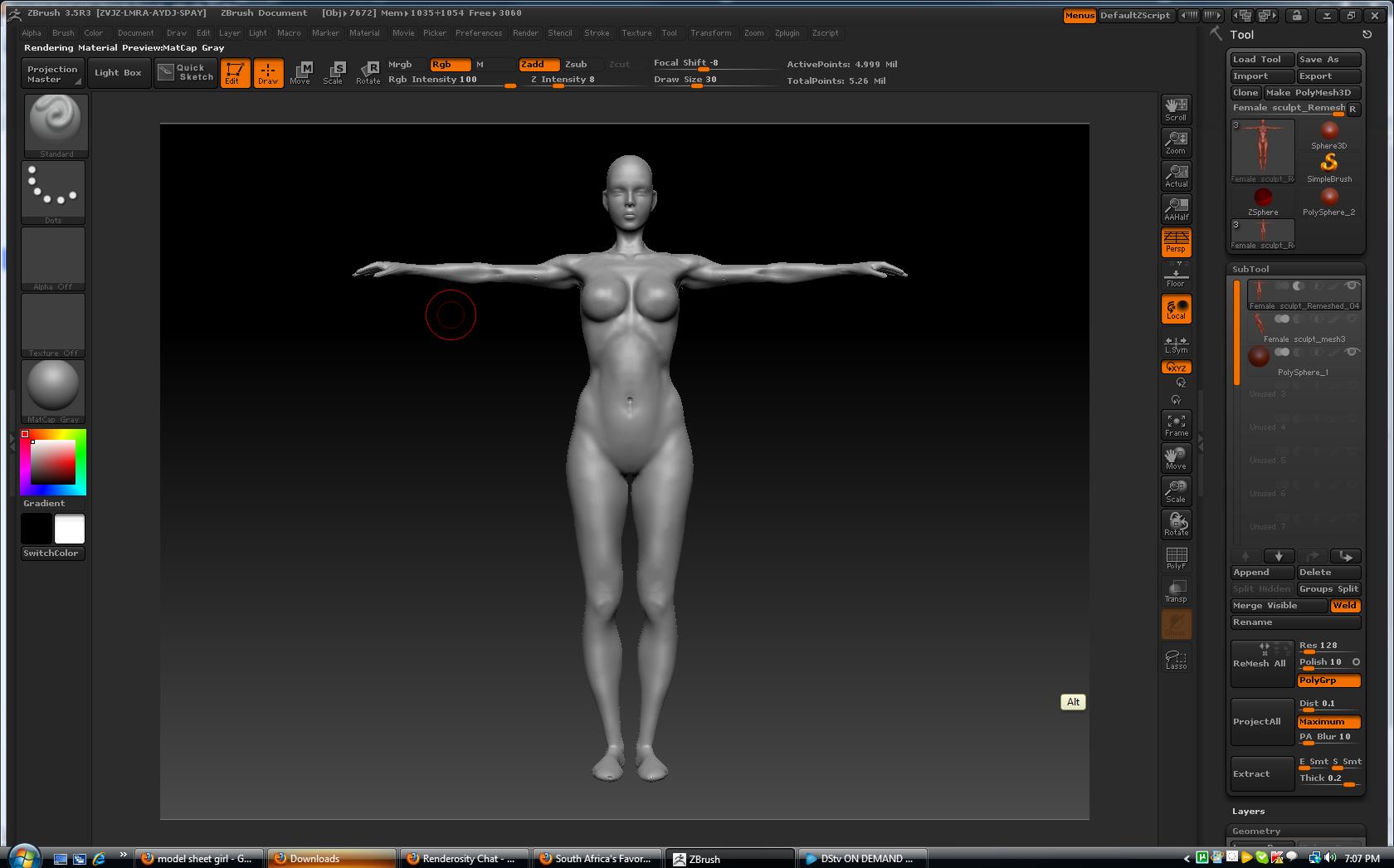This screenshot has width=1394, height=868.
Task: Click the right shelf Move icon
Action: pos(1176,457)
